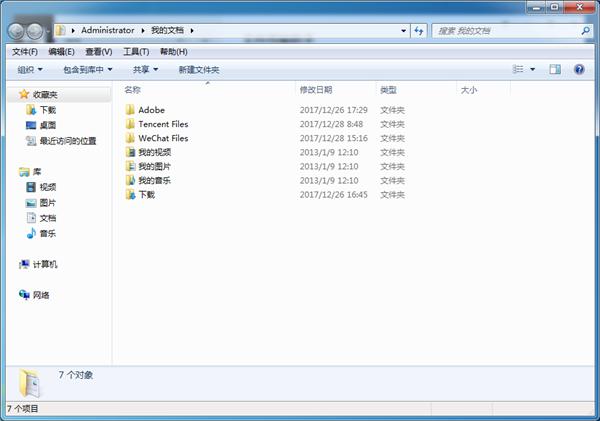The width and height of the screenshot is (600, 421).
Task: Click the change view icon in toolbar
Action: [518, 69]
